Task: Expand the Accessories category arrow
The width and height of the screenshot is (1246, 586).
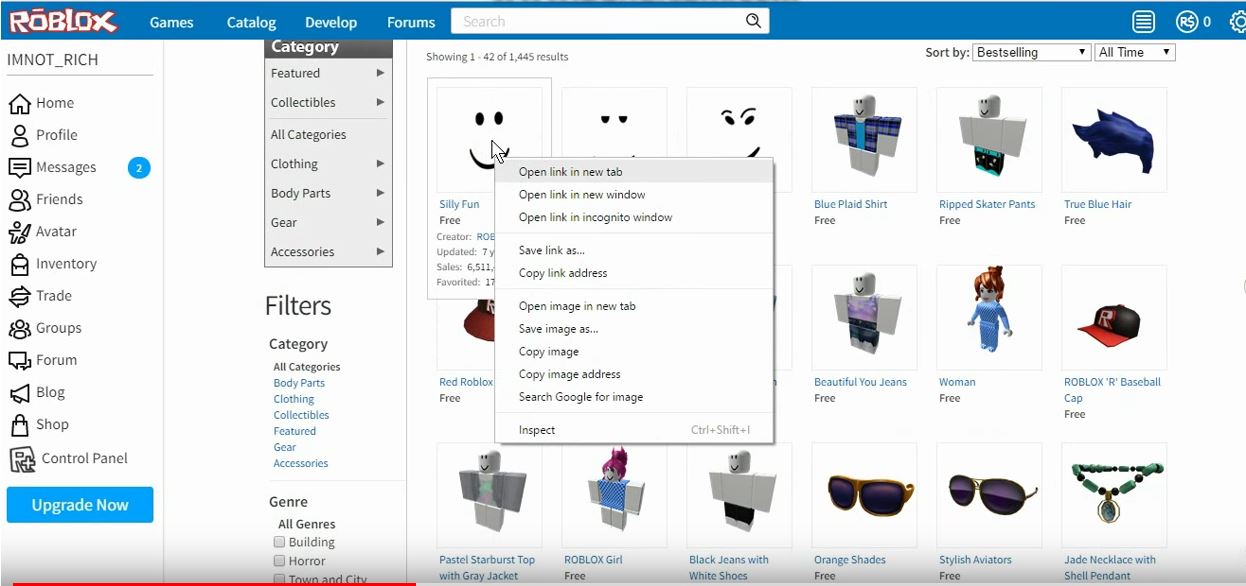Action: [x=380, y=252]
